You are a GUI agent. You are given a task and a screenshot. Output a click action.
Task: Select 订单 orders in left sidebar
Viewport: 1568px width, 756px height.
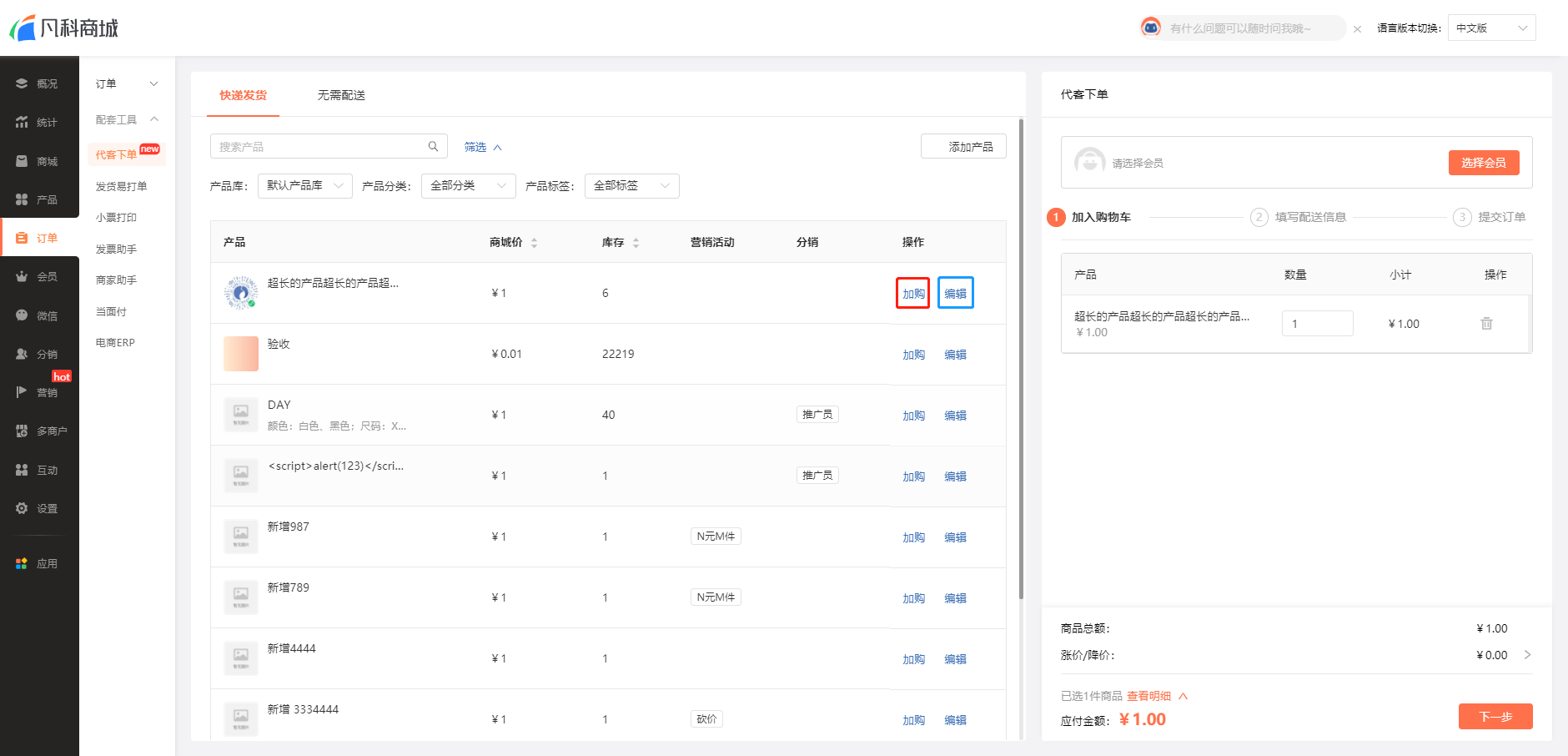[x=38, y=238]
